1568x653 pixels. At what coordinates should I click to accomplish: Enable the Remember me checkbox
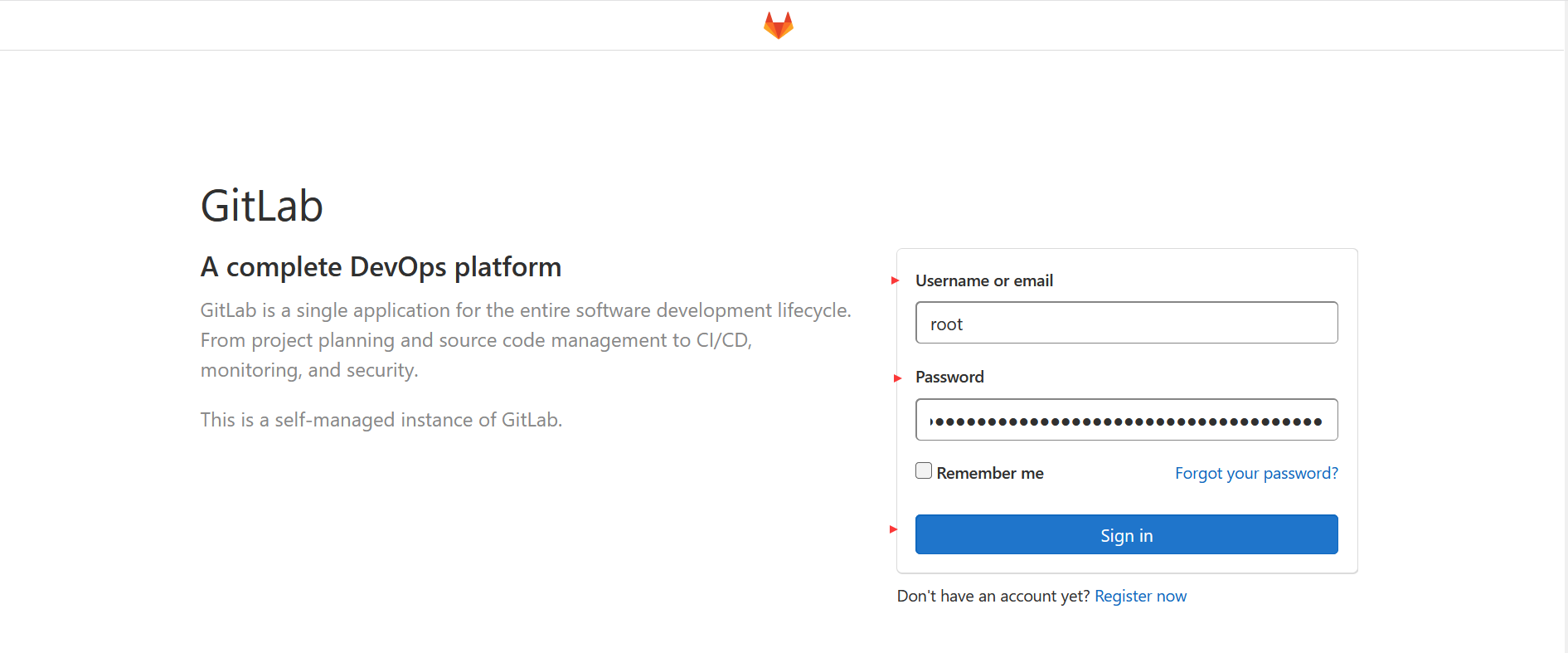click(x=924, y=471)
